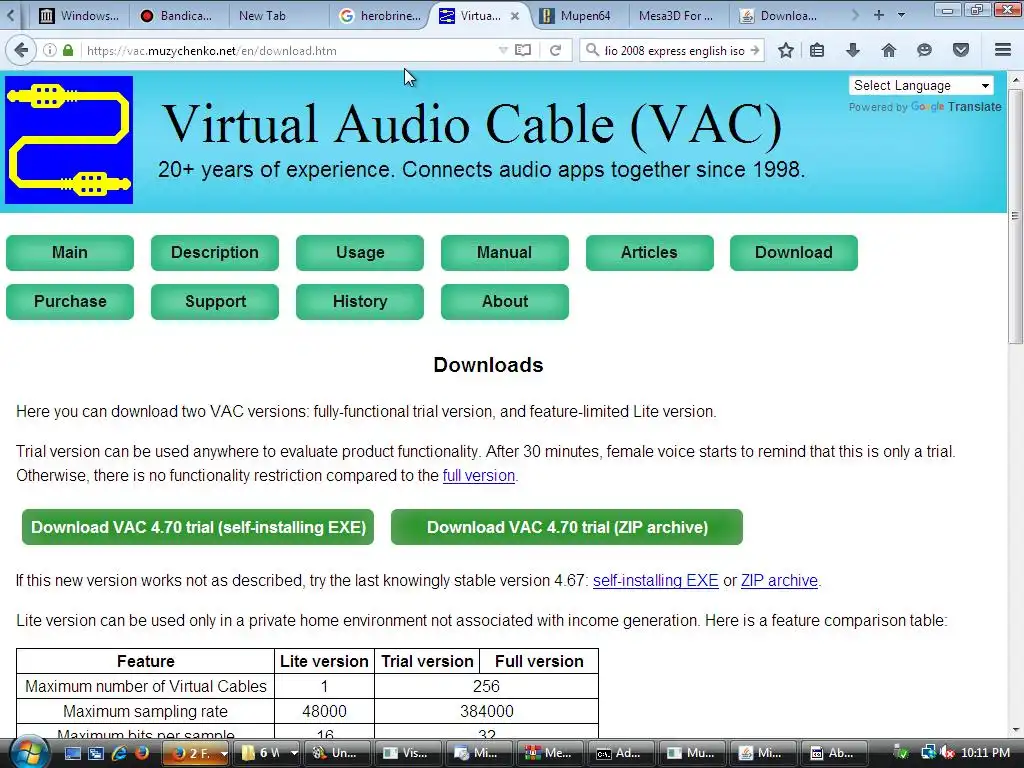List all tabs dropdown arrow
Viewport: 1024px width, 768px height.
click(901, 15)
